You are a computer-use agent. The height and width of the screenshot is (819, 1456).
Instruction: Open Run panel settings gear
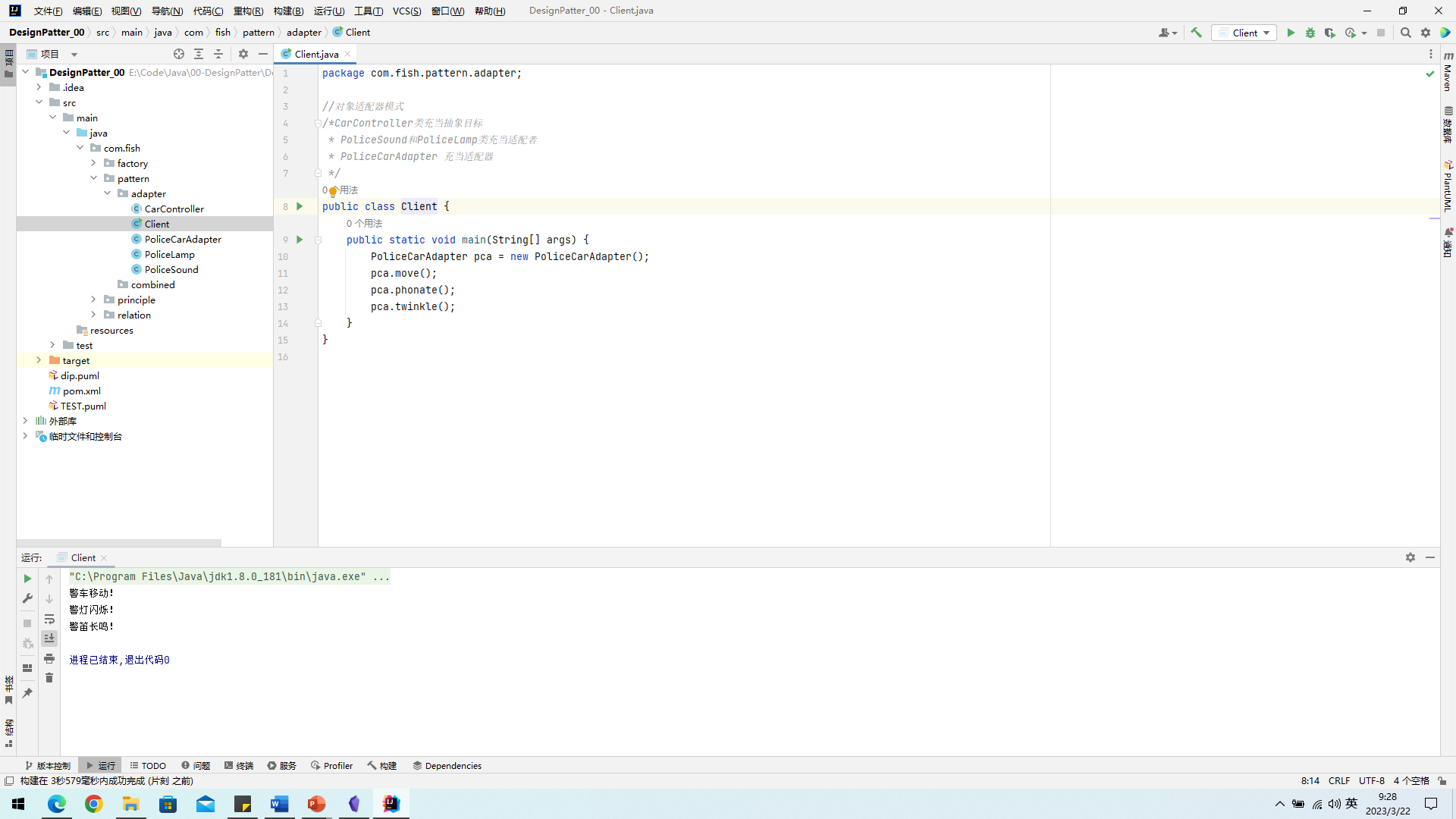(x=1410, y=557)
